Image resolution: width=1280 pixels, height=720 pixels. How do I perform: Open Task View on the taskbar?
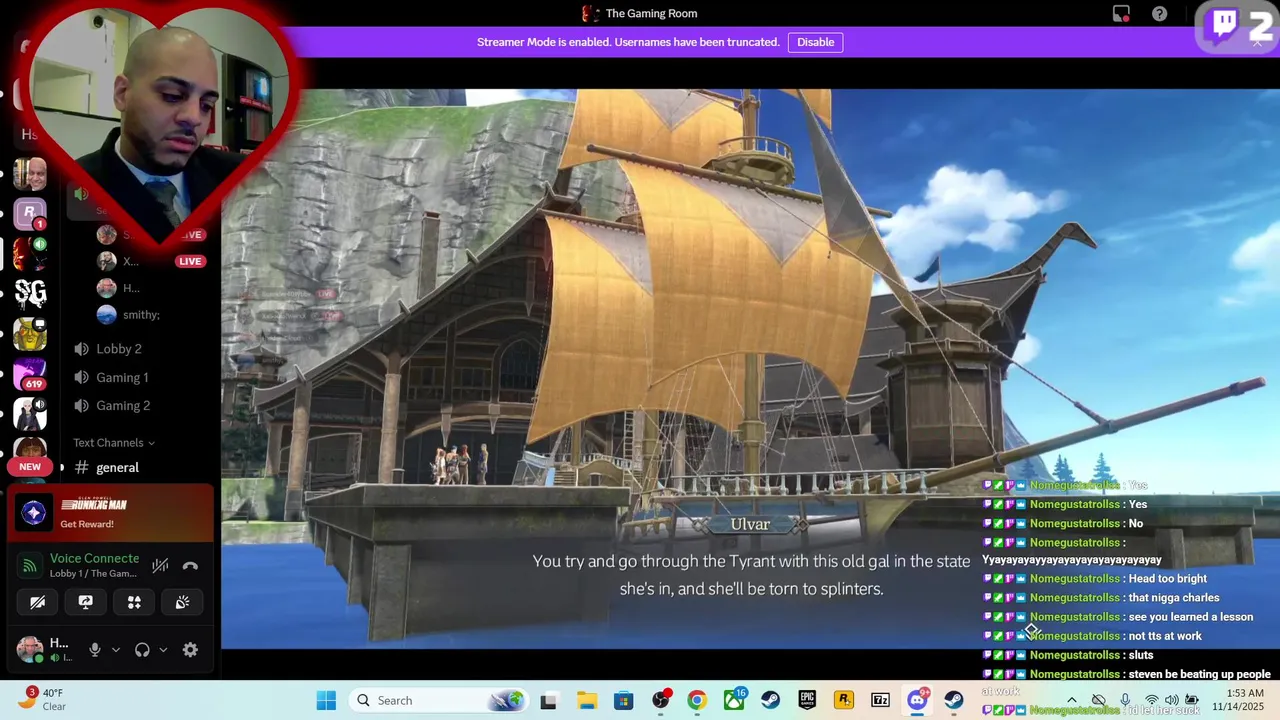(x=548, y=700)
